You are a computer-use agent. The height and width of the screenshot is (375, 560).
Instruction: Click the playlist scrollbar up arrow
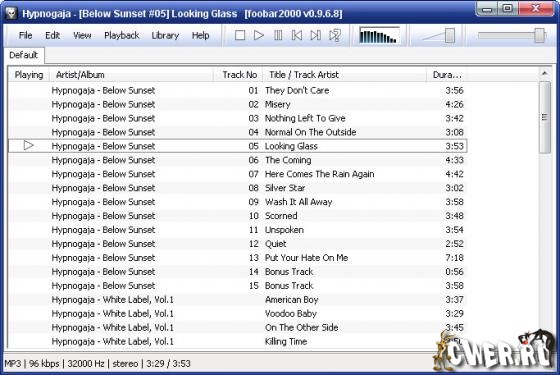(x=545, y=73)
